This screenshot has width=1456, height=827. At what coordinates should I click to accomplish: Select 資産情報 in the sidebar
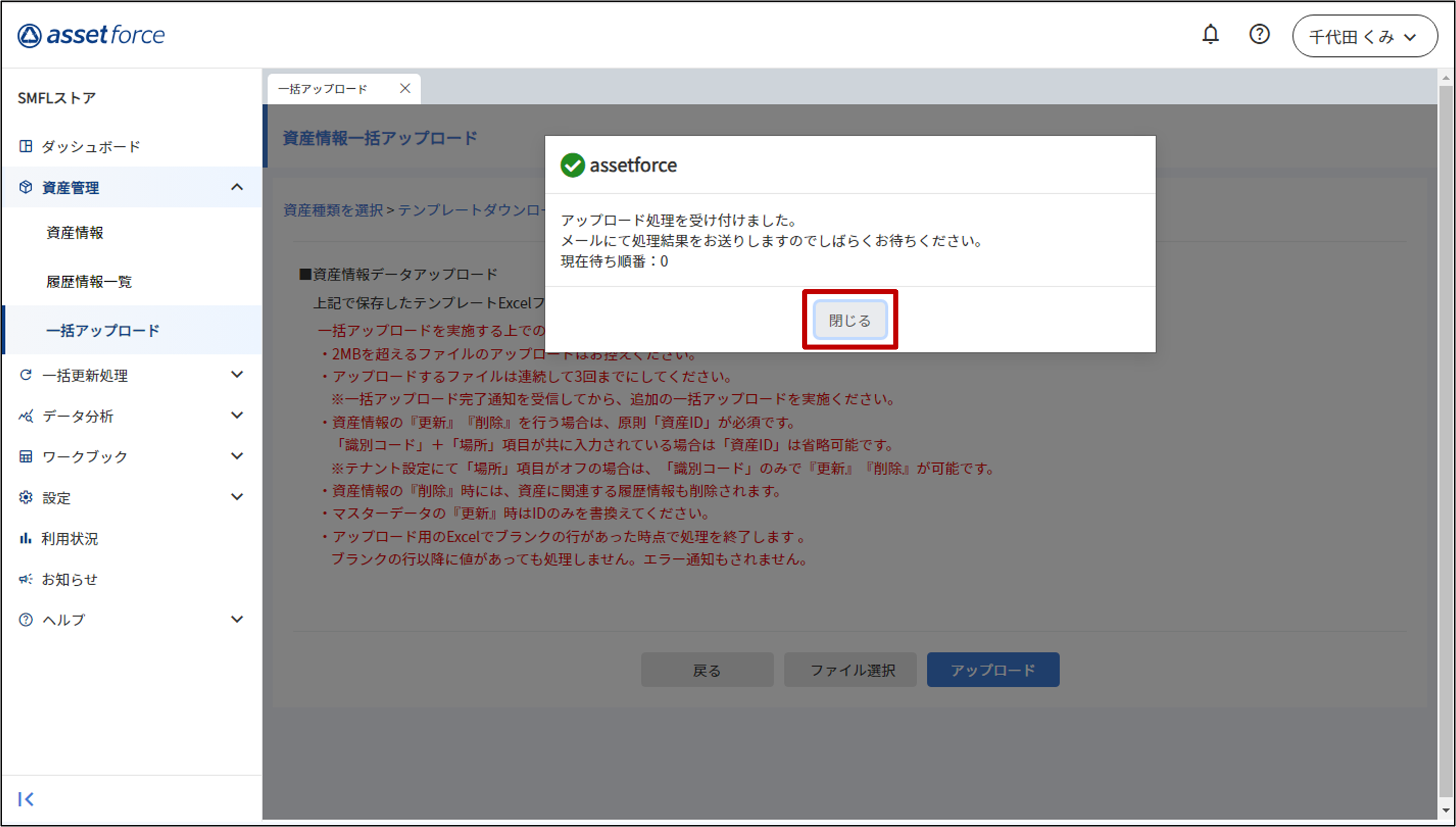click(74, 232)
